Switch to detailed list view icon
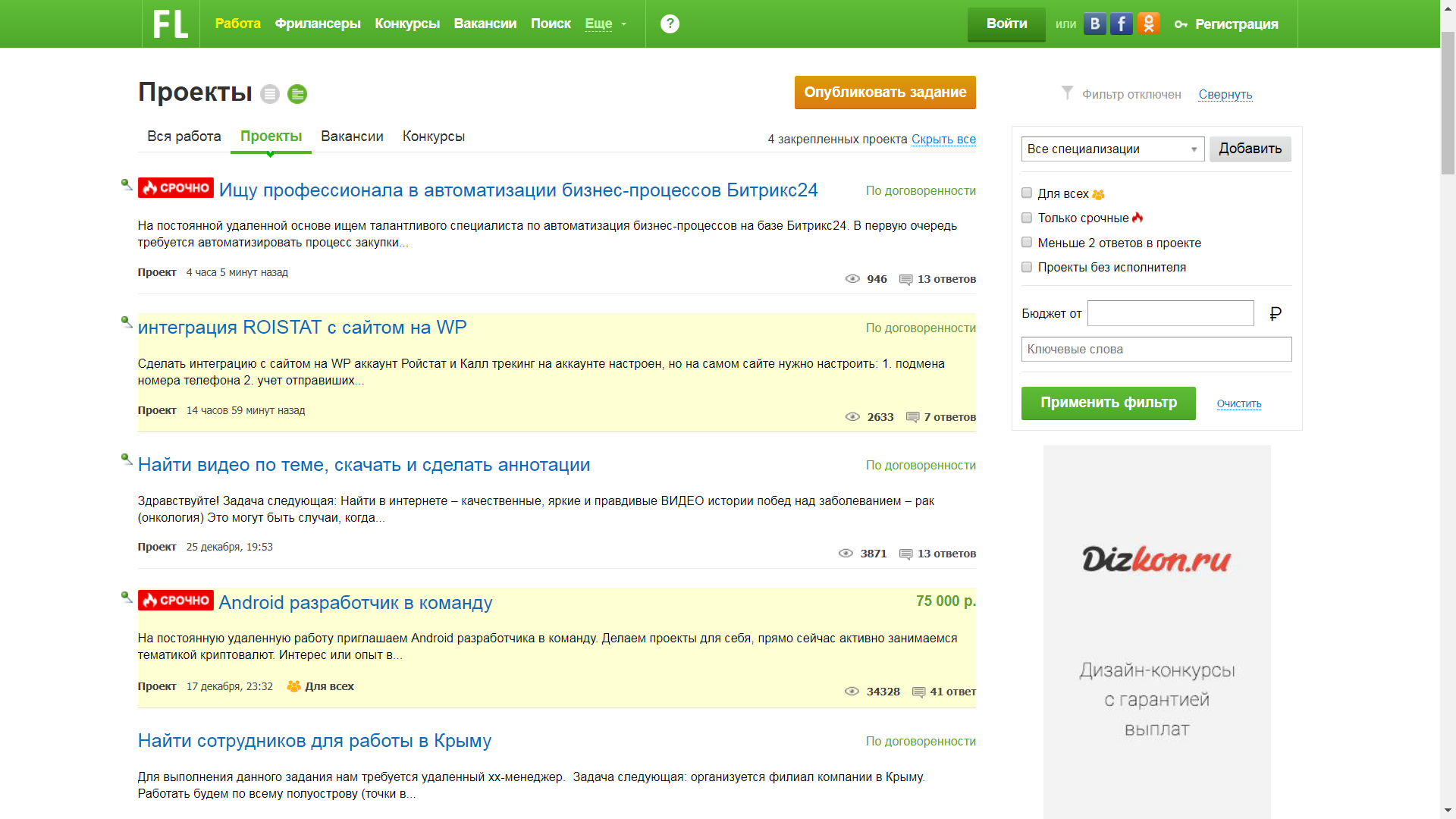Image resolution: width=1456 pixels, height=819 pixels. (x=297, y=94)
